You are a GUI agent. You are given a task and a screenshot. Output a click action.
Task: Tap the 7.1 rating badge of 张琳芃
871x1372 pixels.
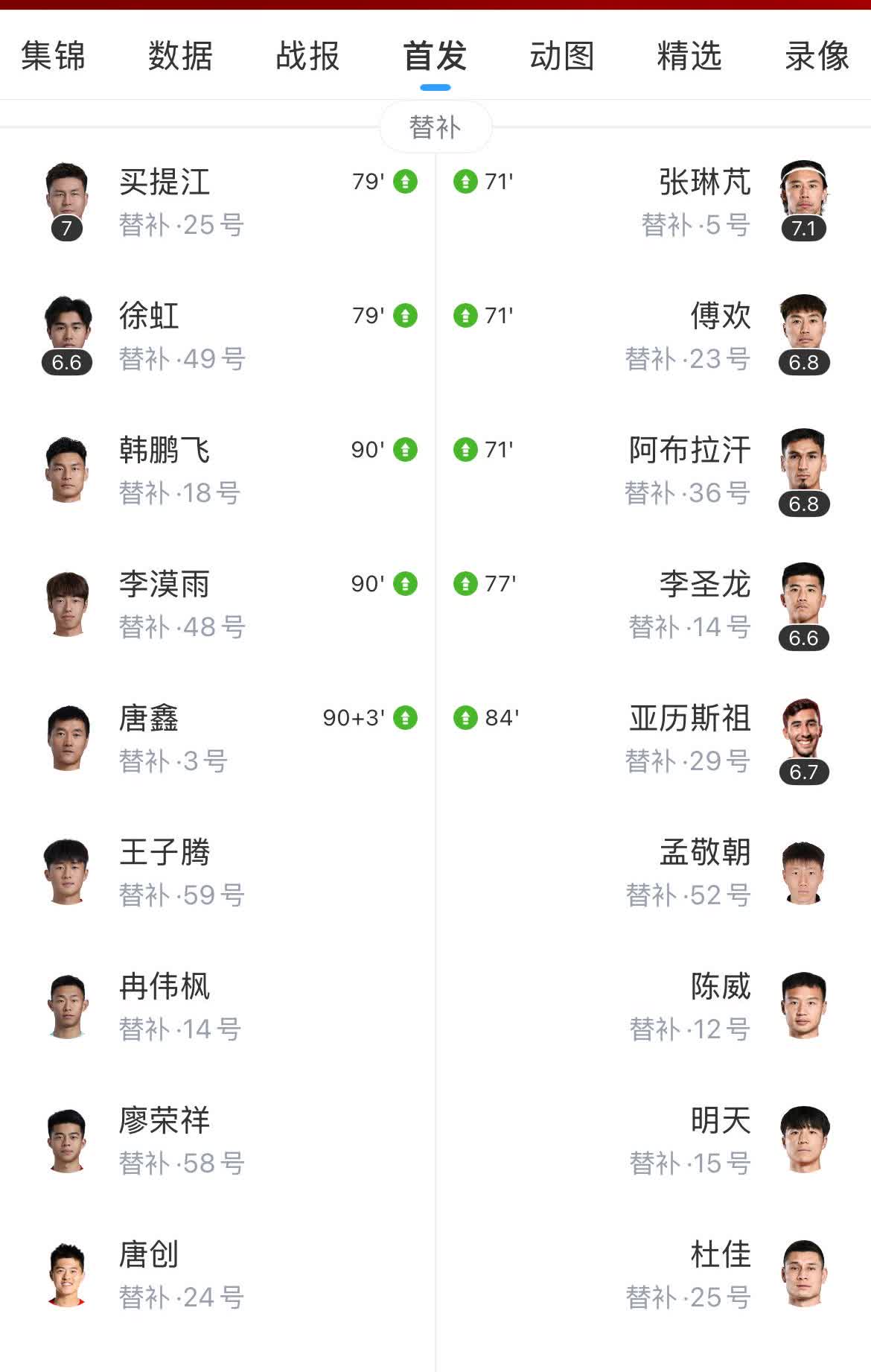click(x=803, y=229)
